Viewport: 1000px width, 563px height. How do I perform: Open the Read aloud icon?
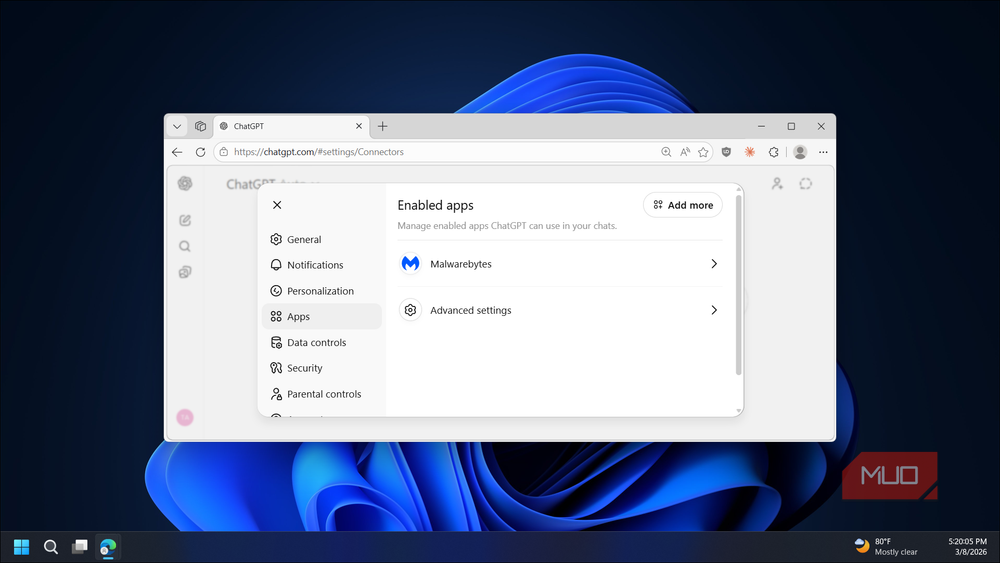pyautogui.click(x=684, y=152)
